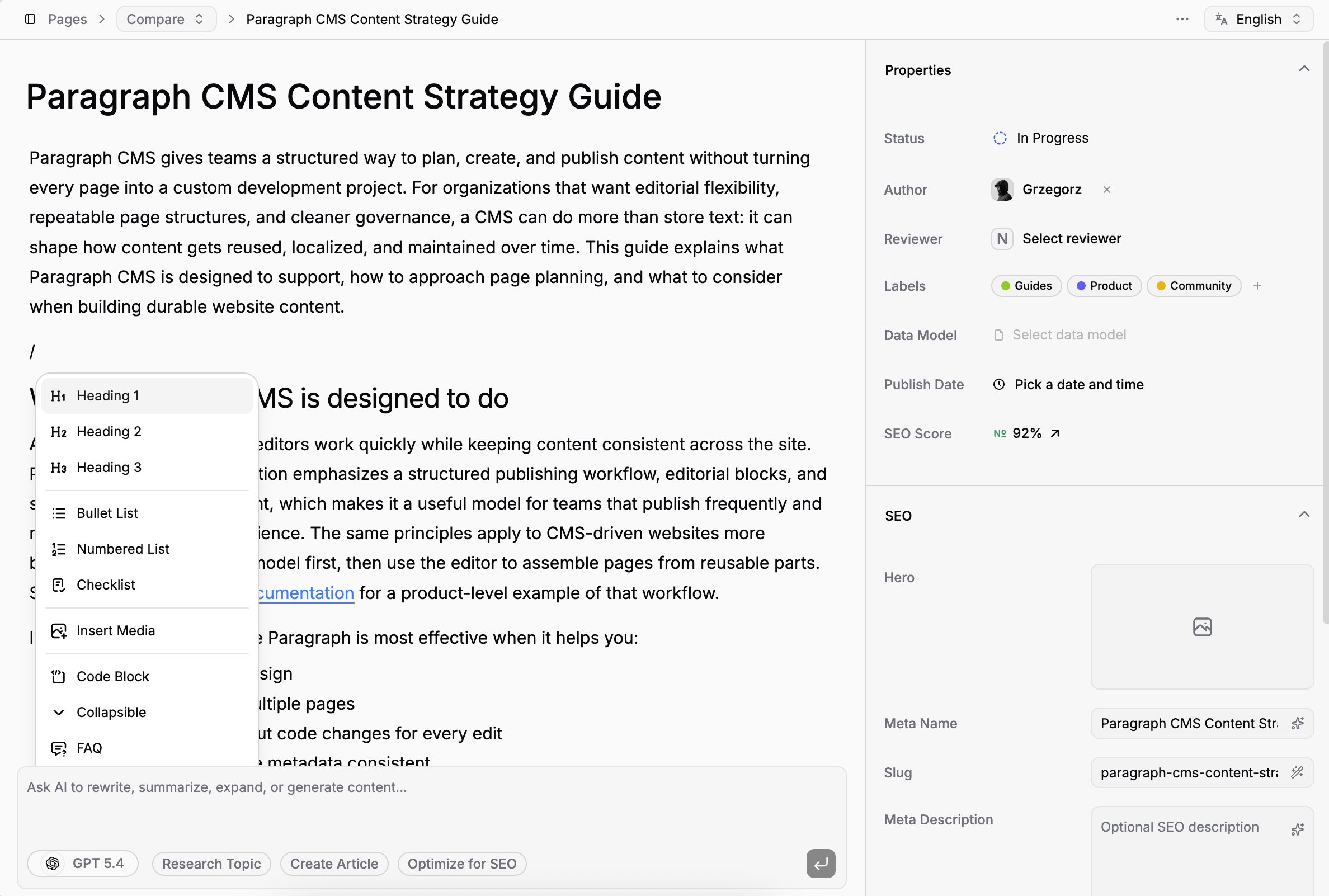This screenshot has width=1329, height=896.
Task: Click the Collapsible chevron icon
Action: point(59,712)
